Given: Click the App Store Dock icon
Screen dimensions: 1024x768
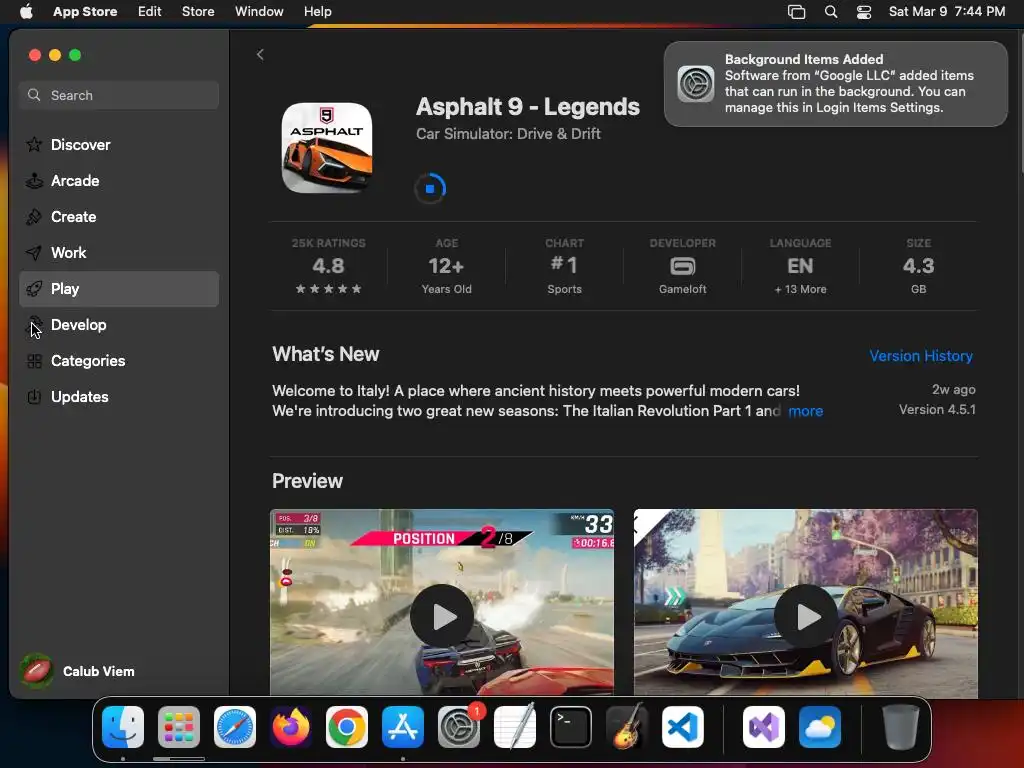Looking at the screenshot, I should (x=403, y=727).
